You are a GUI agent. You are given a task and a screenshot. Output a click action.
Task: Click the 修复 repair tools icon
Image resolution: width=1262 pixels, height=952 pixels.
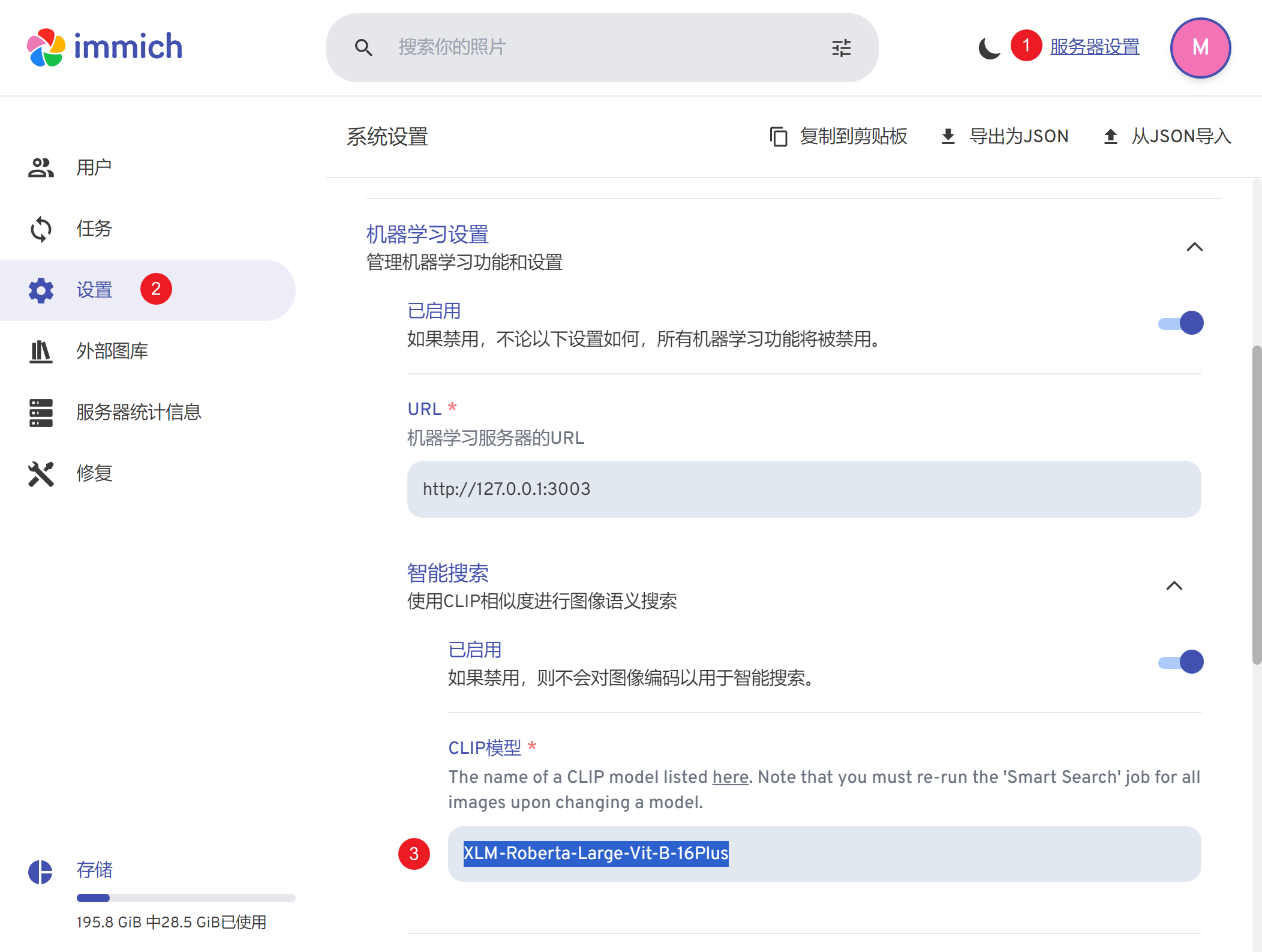[x=41, y=474]
